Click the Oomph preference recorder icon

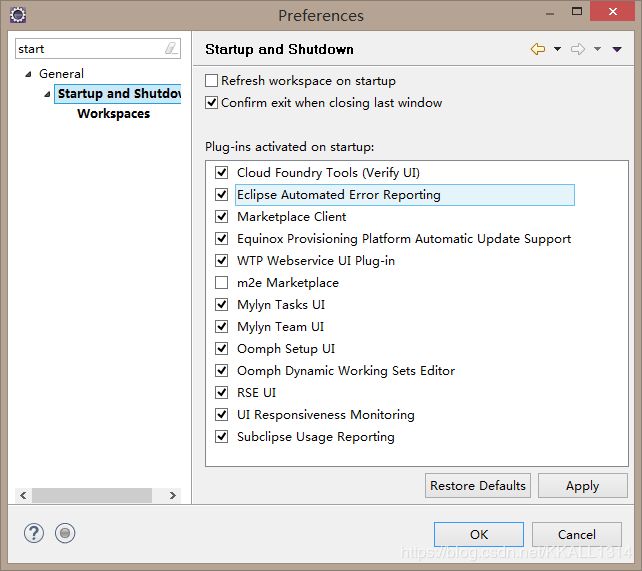(x=65, y=533)
